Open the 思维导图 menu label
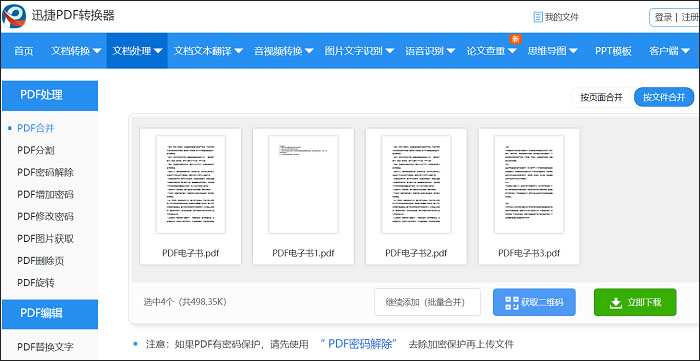 point(547,51)
